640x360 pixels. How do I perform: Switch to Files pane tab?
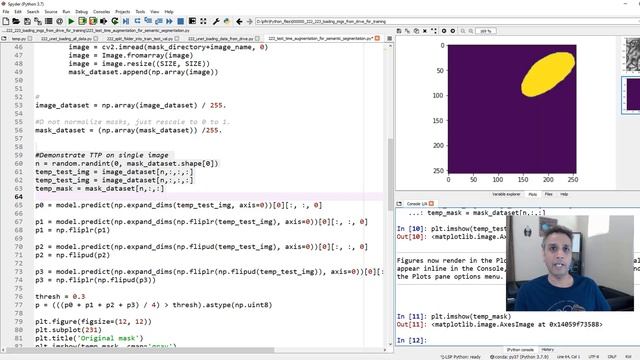coord(548,194)
